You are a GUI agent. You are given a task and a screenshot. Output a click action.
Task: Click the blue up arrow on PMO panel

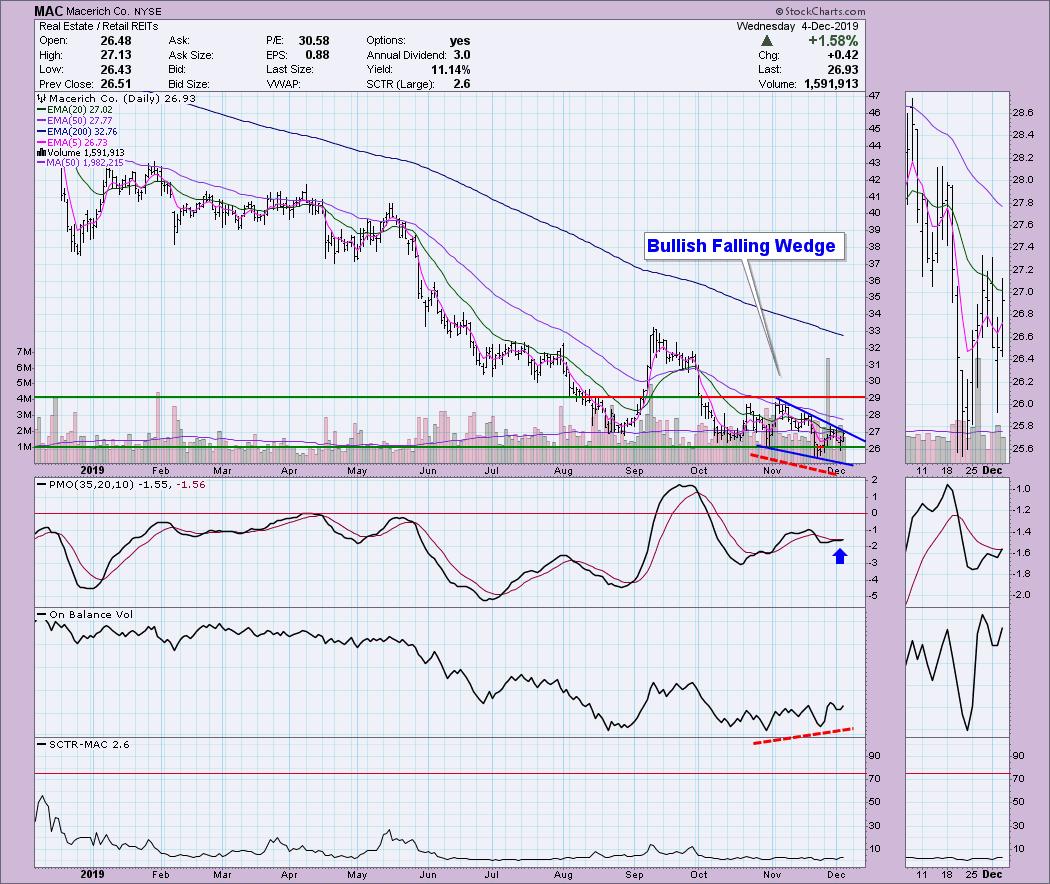click(840, 555)
